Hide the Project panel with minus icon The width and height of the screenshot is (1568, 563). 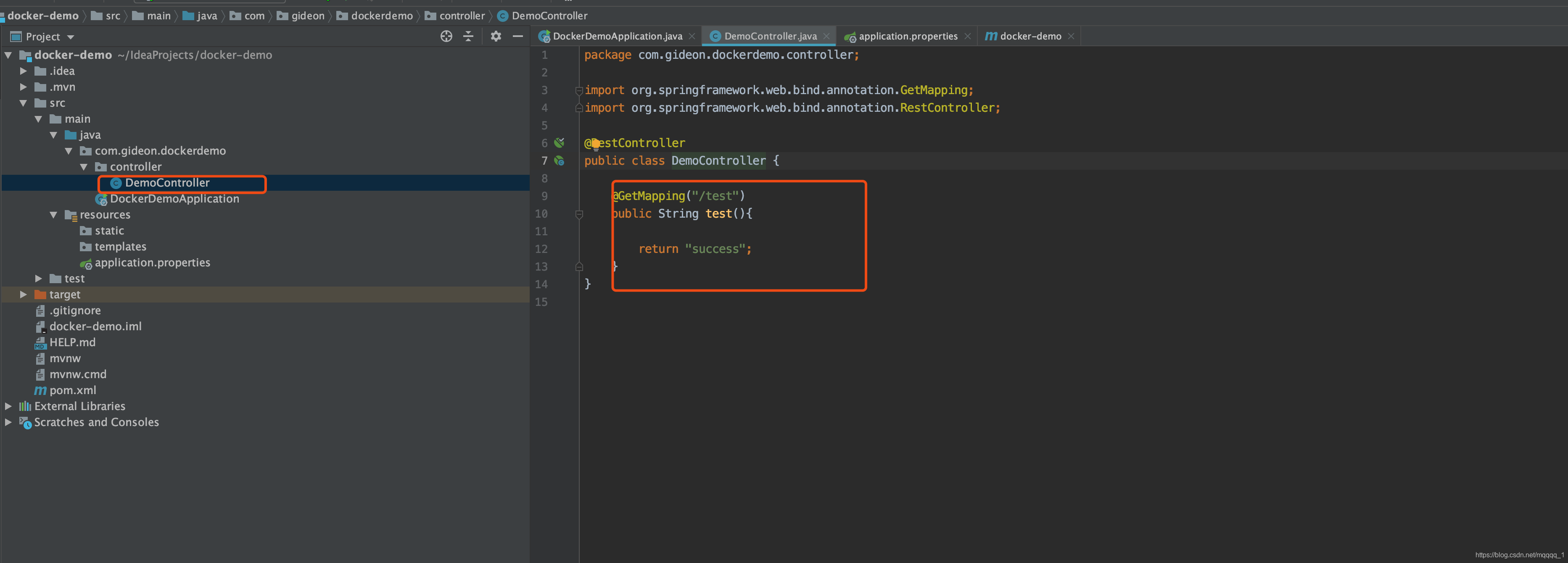click(518, 37)
